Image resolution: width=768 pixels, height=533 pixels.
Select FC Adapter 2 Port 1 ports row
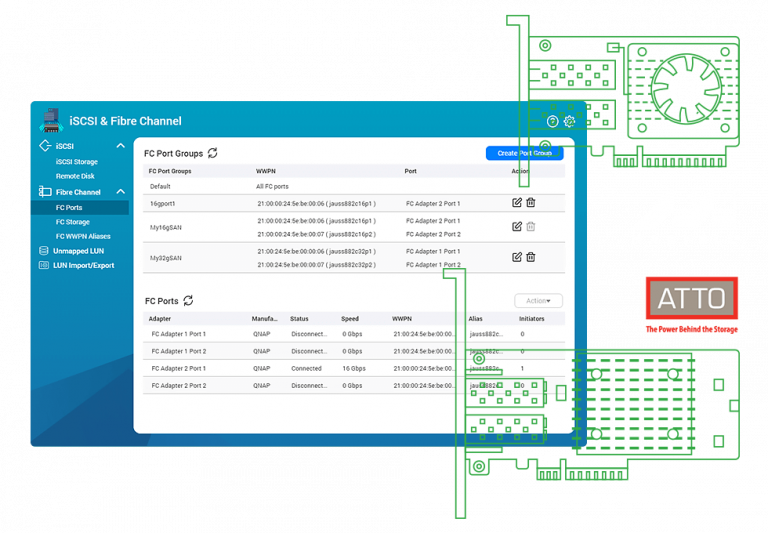pos(354,368)
